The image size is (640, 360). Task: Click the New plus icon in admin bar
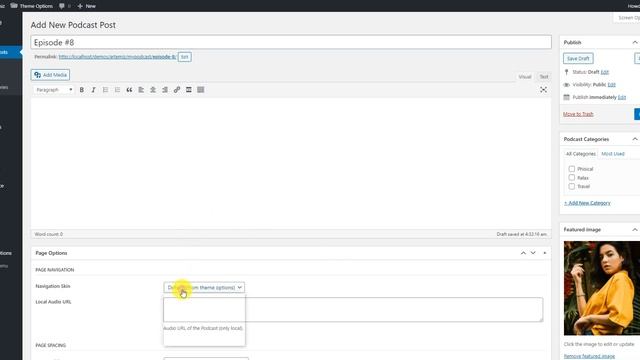pyautogui.click(x=80, y=6)
